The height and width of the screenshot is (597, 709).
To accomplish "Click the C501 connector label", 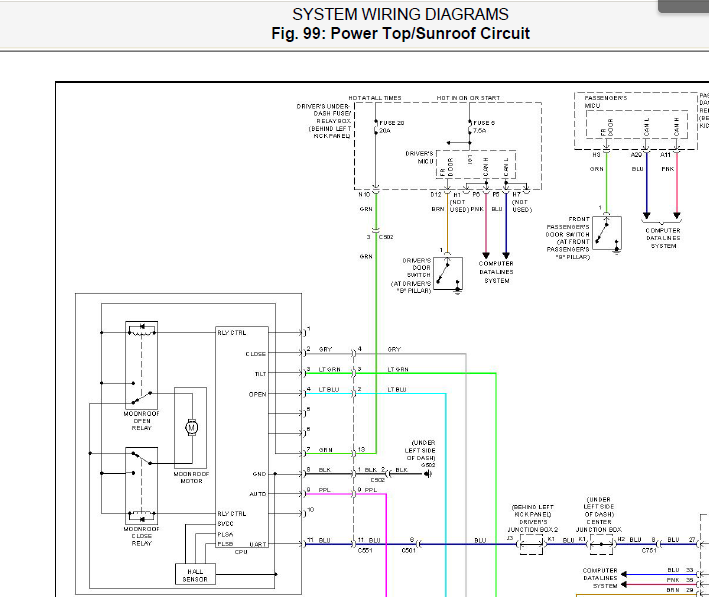I will 409,551.
